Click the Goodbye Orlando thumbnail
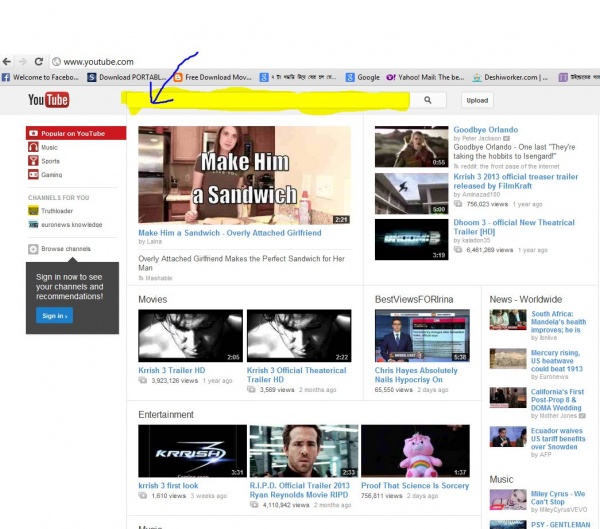Image resolution: width=600 pixels, height=529 pixels. tap(411, 147)
